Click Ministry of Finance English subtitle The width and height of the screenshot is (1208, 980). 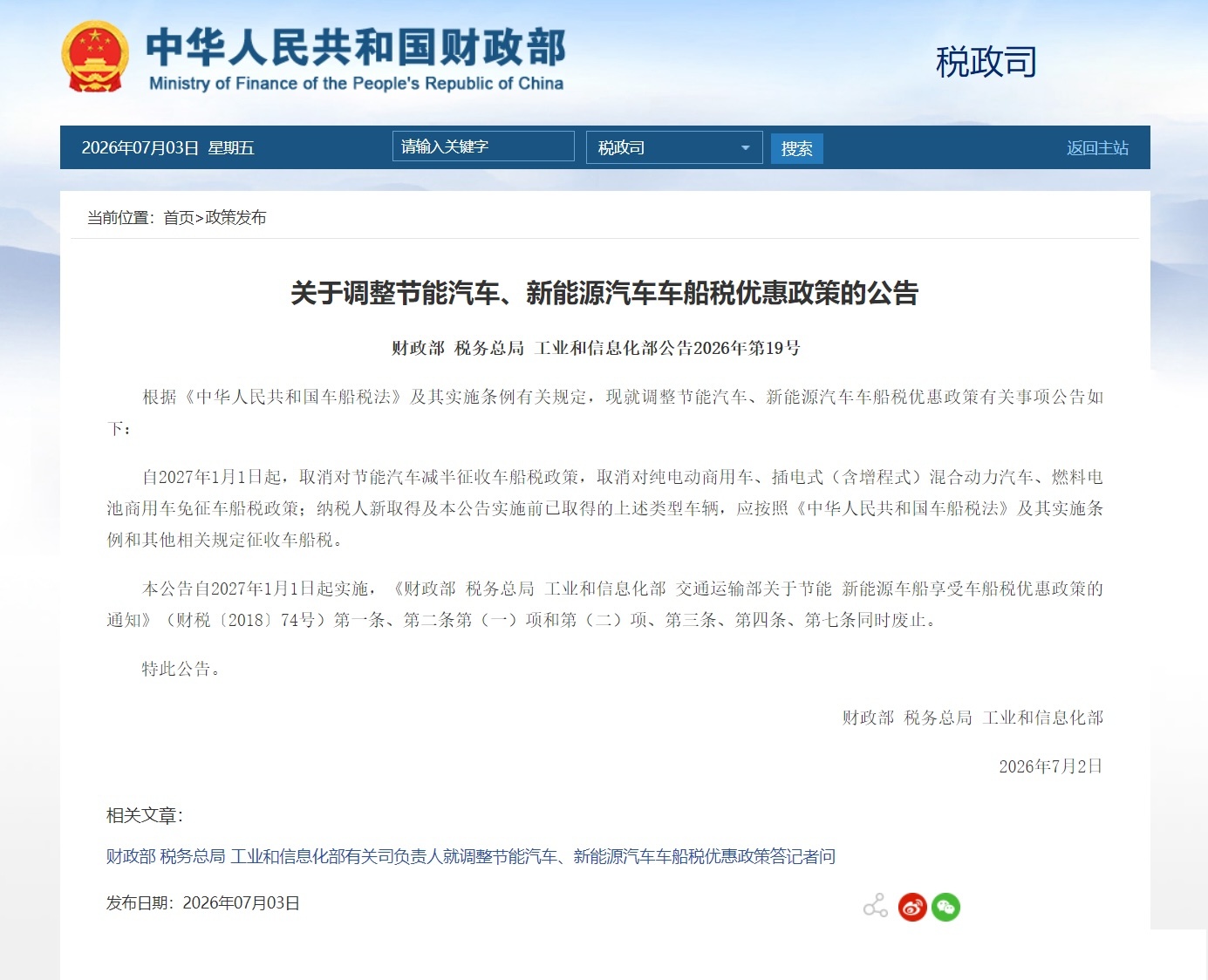[356, 84]
